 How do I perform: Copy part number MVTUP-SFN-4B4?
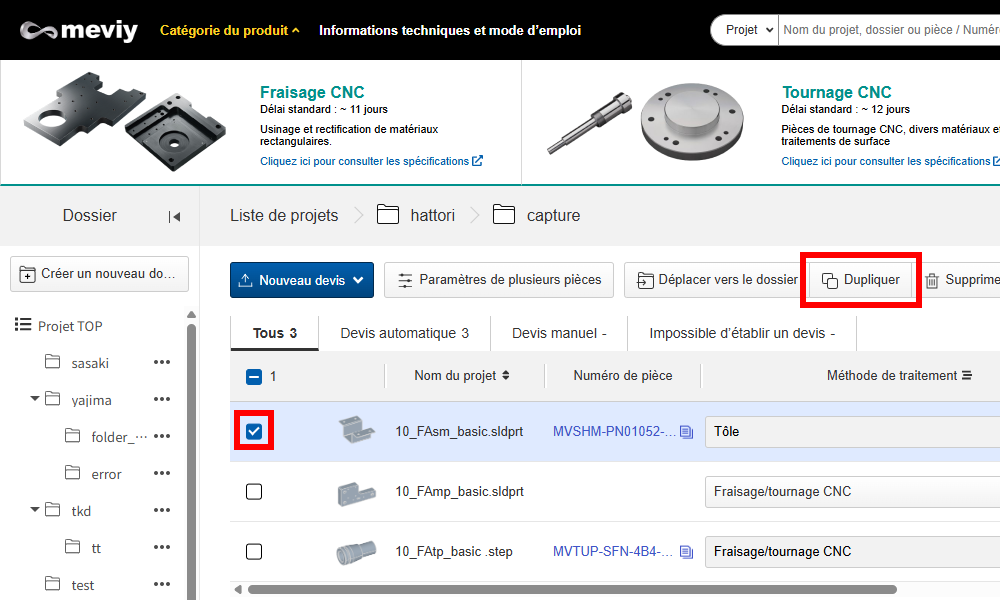point(686,552)
